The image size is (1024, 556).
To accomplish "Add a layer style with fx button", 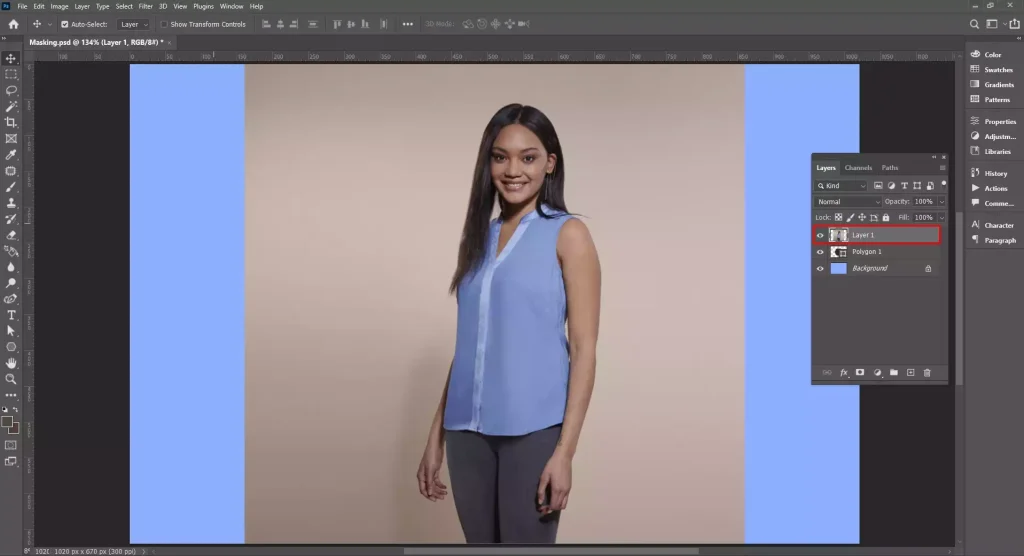I will point(844,372).
